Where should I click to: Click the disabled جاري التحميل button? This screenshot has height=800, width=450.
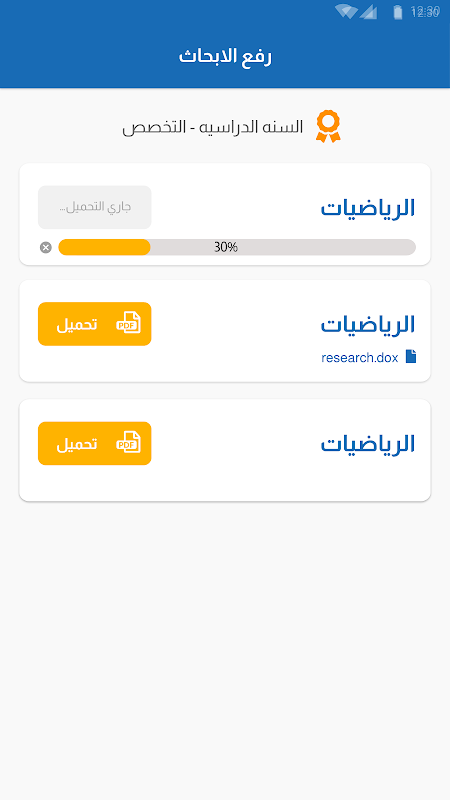click(94, 207)
